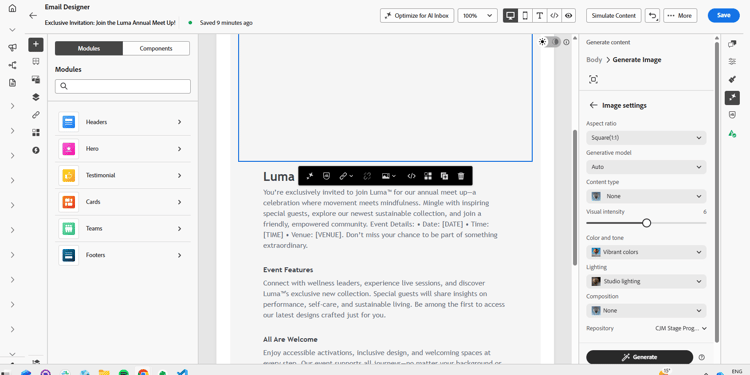Viewport: 750px width, 375px height.
Task: Expand the Teams module category
Action: coord(123,229)
